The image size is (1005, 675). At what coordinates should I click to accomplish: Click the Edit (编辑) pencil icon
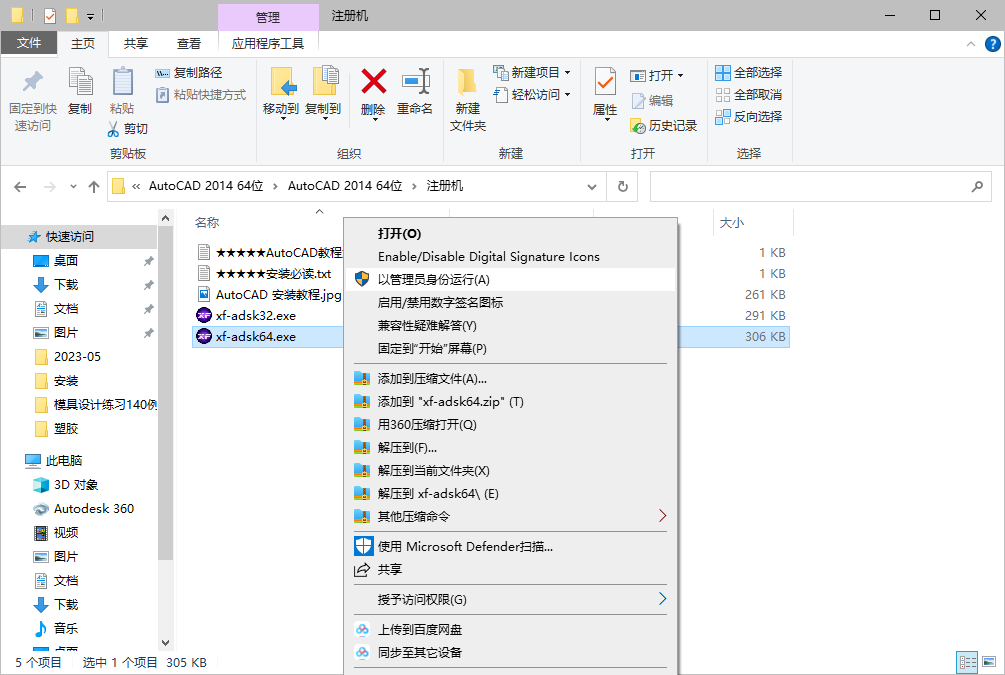coord(654,100)
